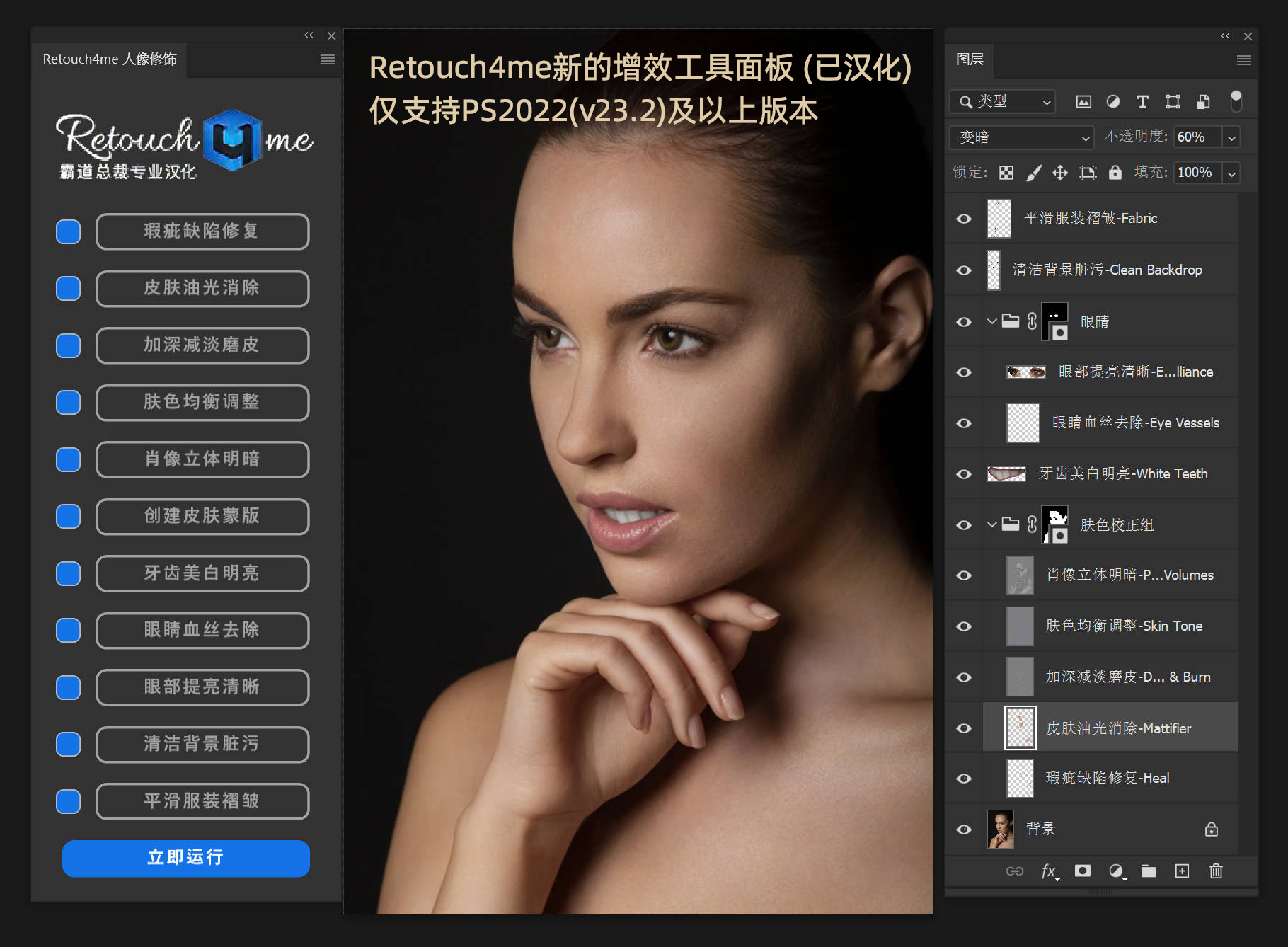The height and width of the screenshot is (947, 1288).
Task: Click the 背景 layer thumbnail
Action: click(x=1001, y=830)
